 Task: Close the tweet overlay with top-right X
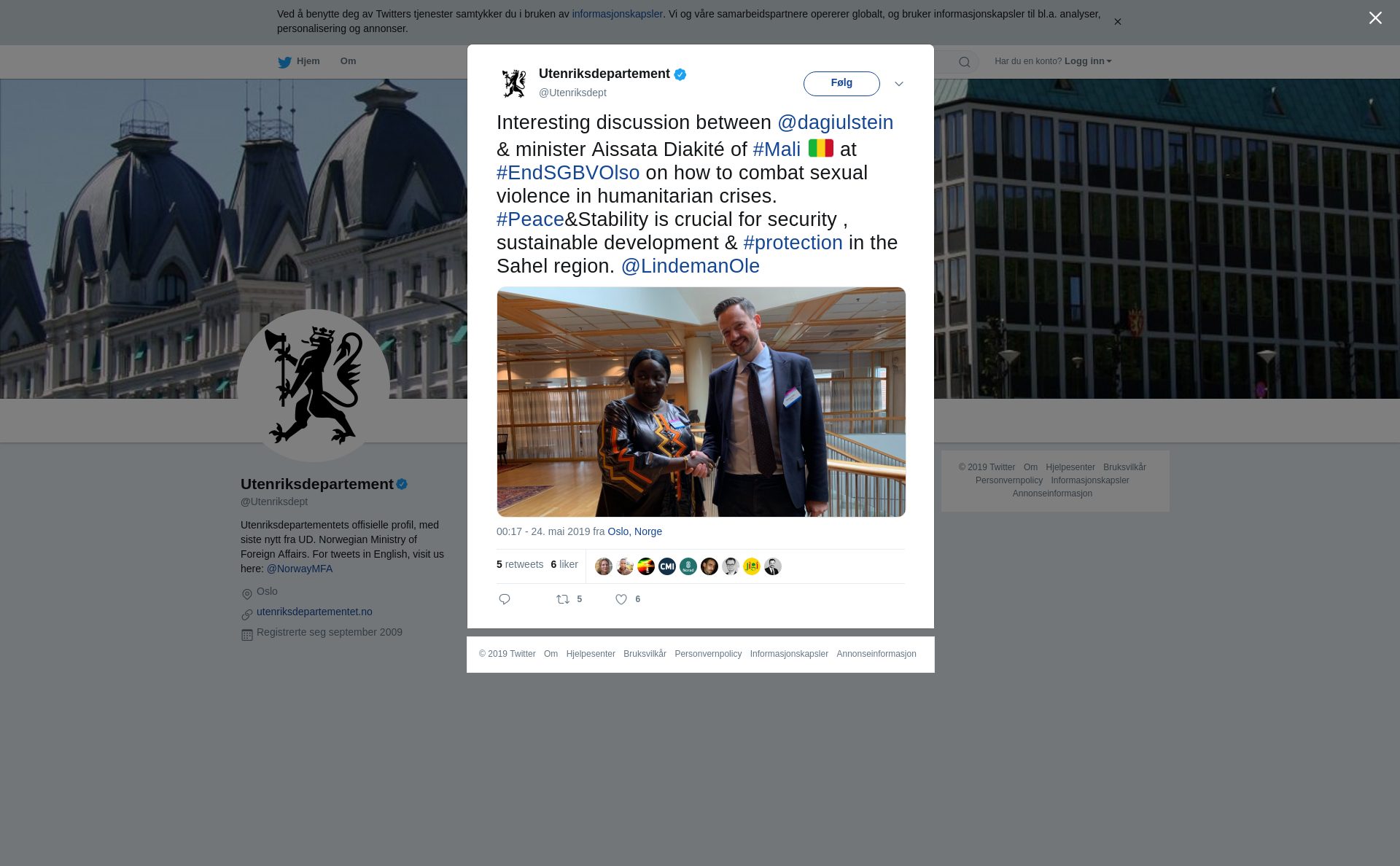1375,18
